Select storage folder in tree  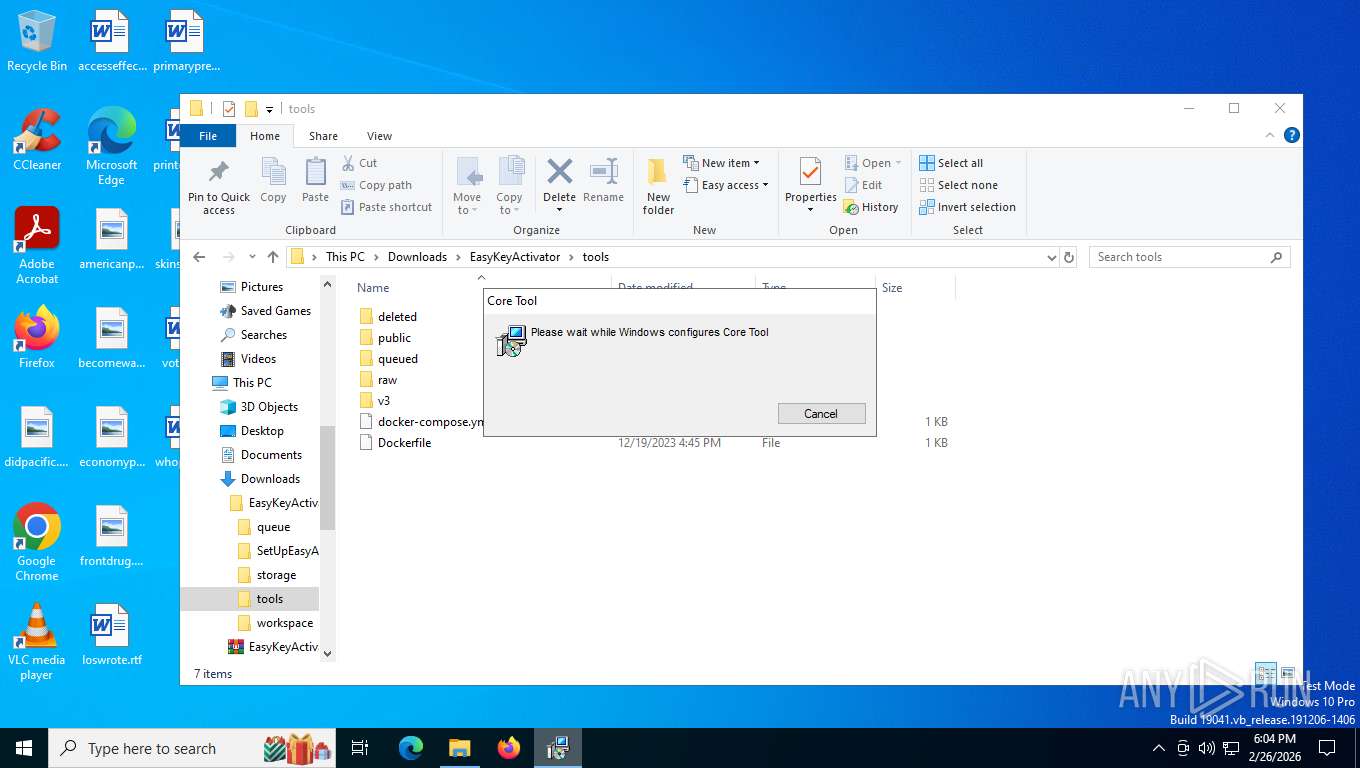(276, 575)
